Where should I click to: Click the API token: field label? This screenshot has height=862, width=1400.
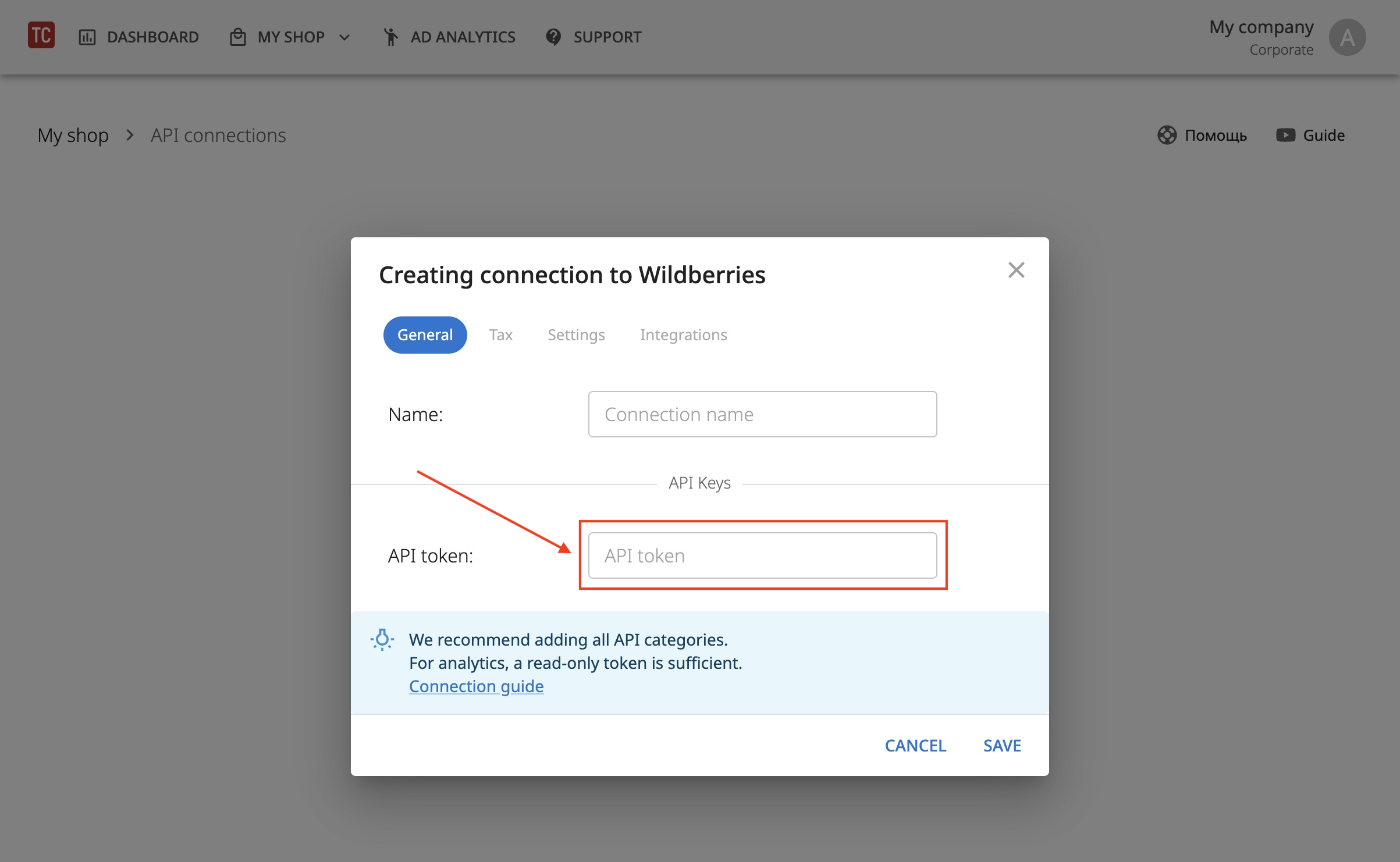click(x=430, y=555)
